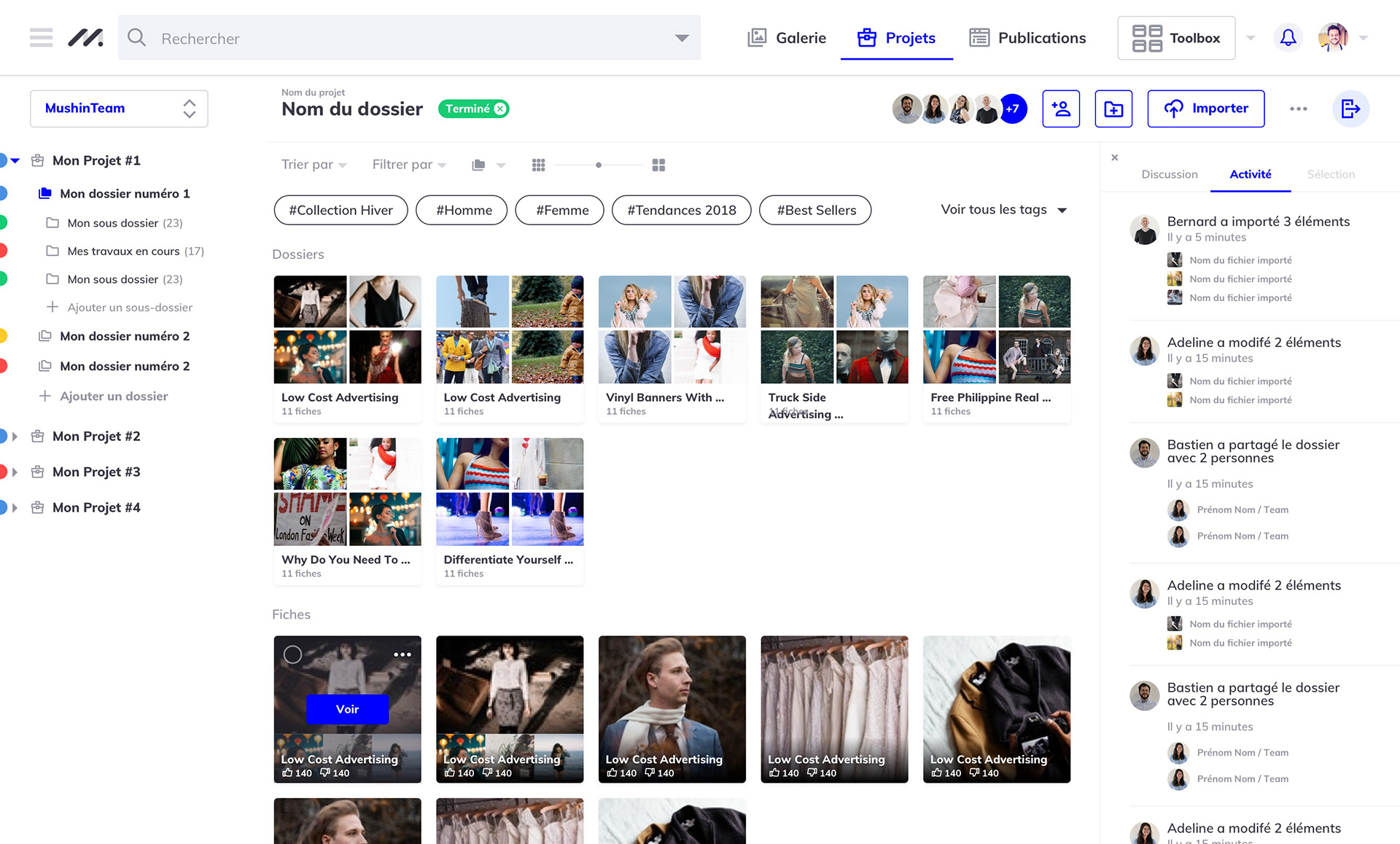The image size is (1400, 844).
Task: Toggle the #Femme tag filter
Action: tap(561, 211)
